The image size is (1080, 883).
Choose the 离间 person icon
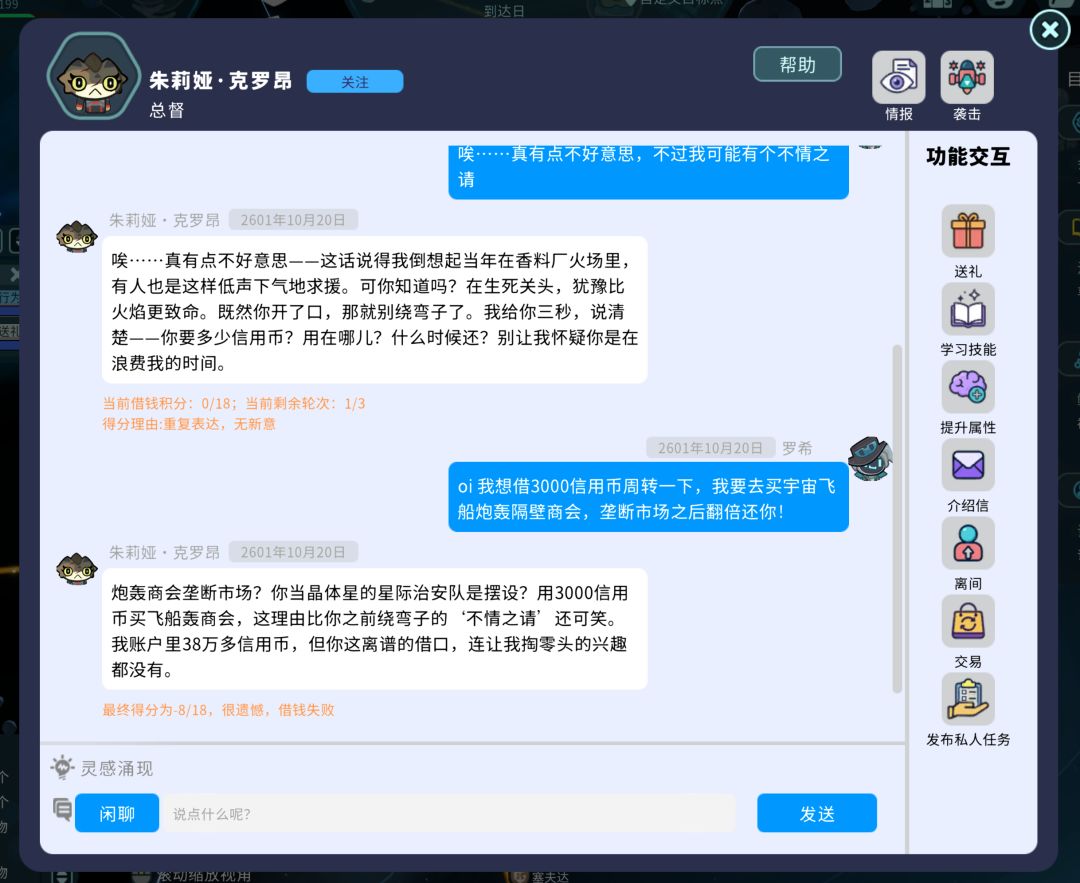[968, 543]
